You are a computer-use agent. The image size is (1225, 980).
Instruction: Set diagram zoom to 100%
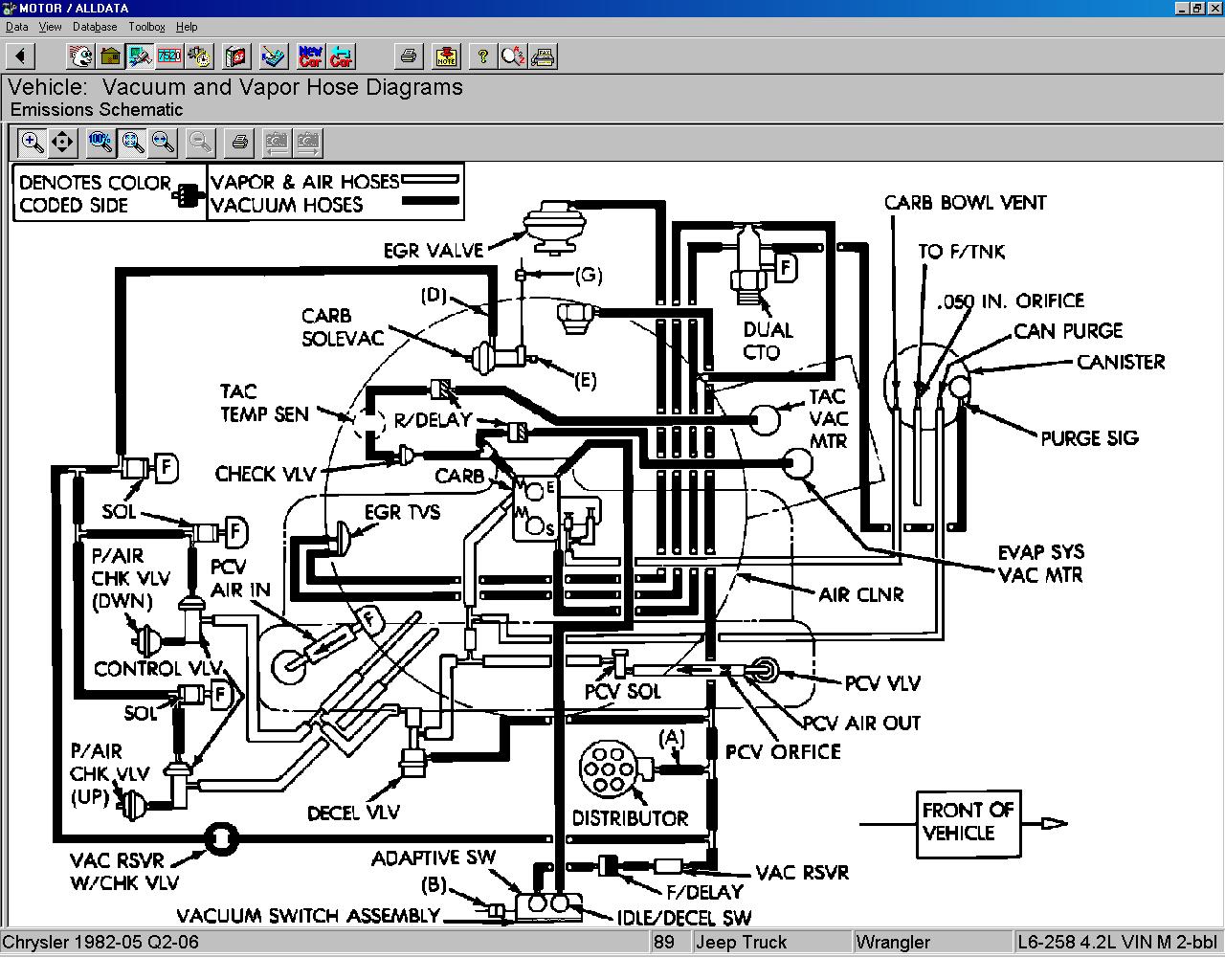pos(100,143)
